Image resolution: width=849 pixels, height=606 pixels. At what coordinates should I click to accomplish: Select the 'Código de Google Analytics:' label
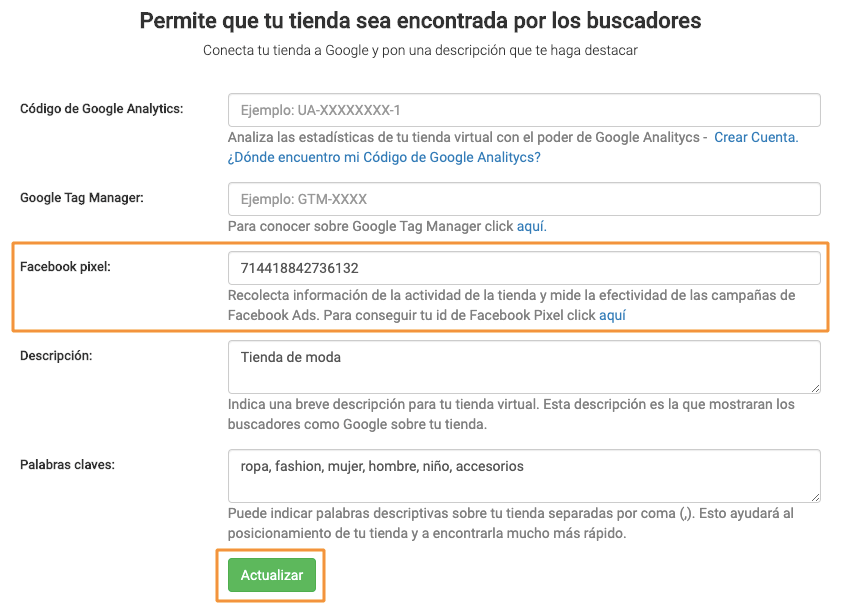tap(102, 109)
